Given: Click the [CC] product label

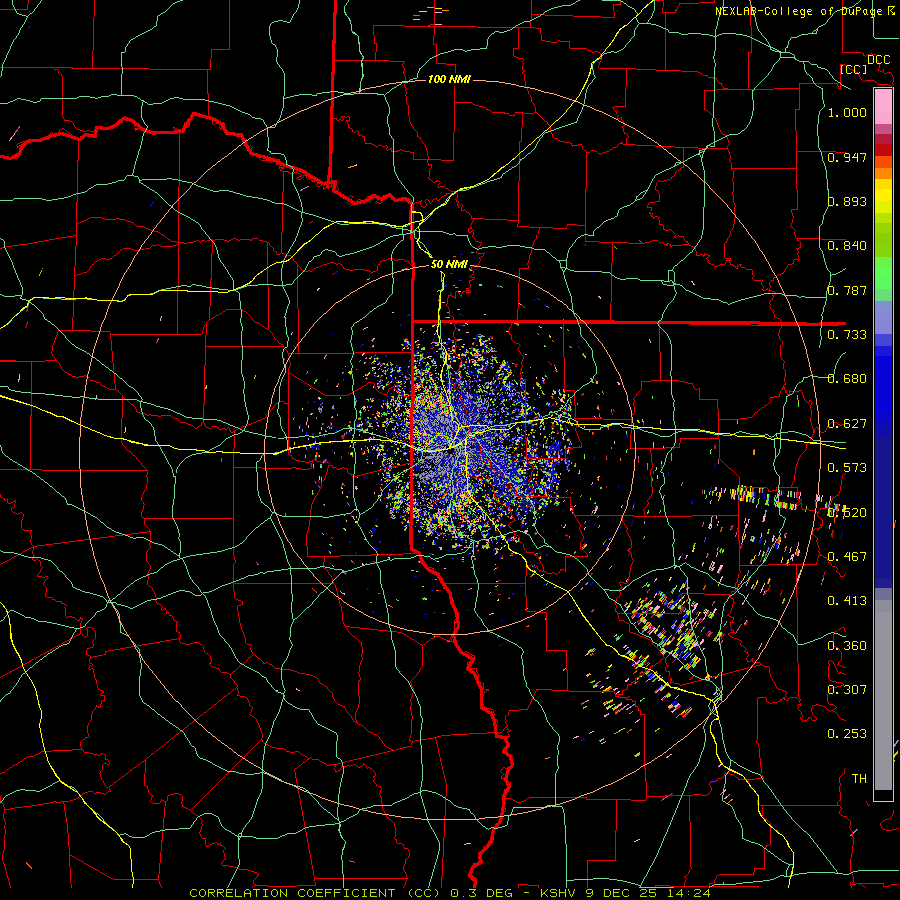Looking at the screenshot, I should click(853, 69).
